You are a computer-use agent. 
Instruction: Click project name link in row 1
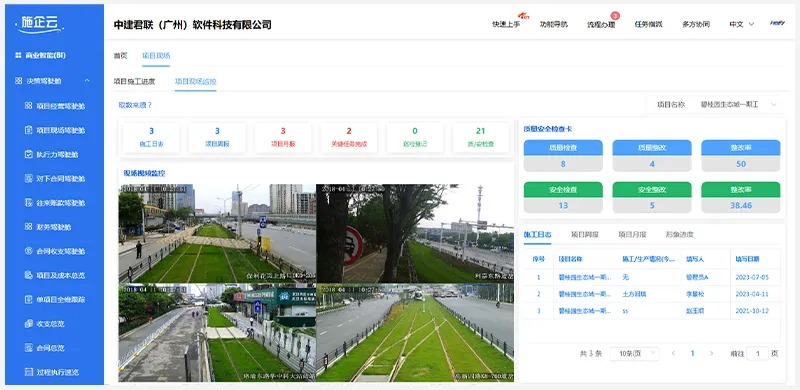(585, 278)
